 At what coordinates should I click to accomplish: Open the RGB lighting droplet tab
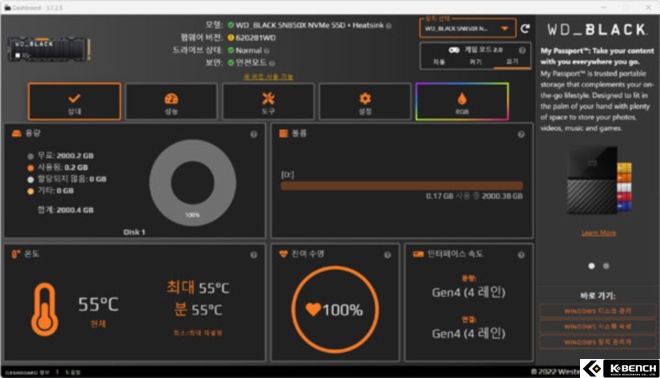click(462, 101)
